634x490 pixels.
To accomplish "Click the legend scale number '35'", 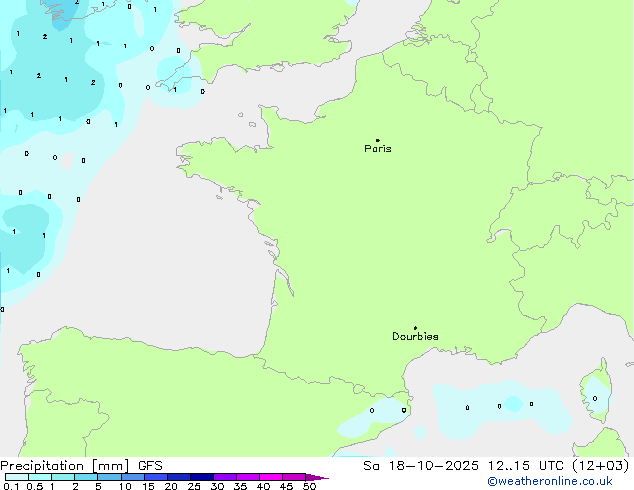I will [x=240, y=486].
